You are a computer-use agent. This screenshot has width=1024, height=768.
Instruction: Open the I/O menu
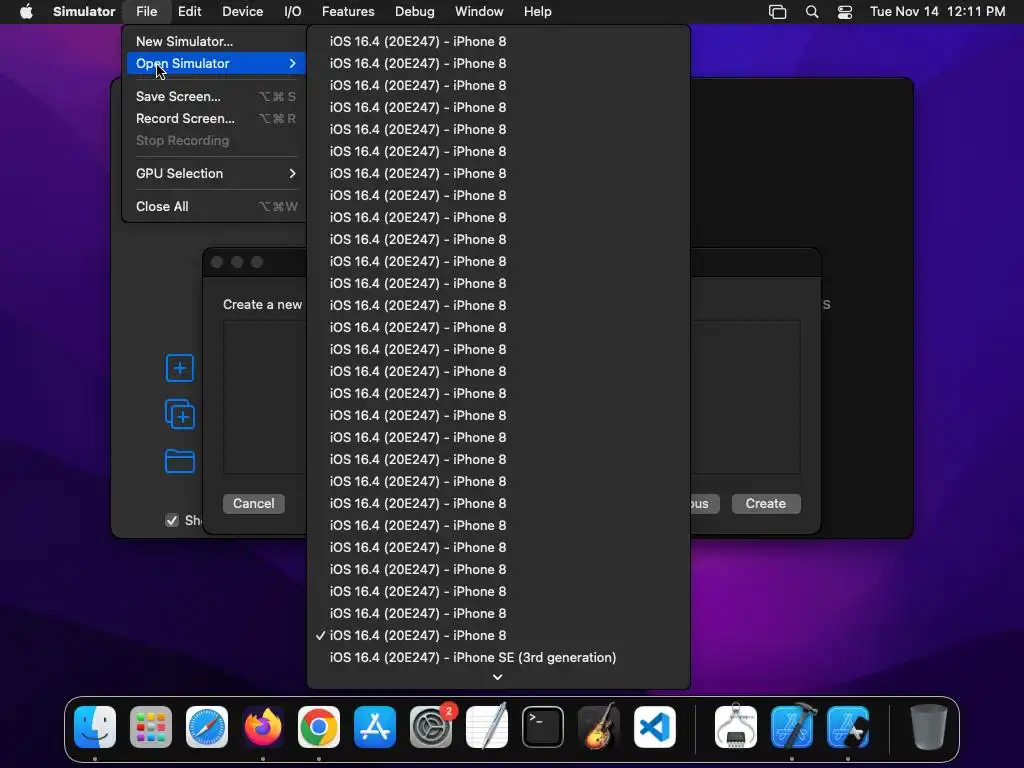point(293,12)
